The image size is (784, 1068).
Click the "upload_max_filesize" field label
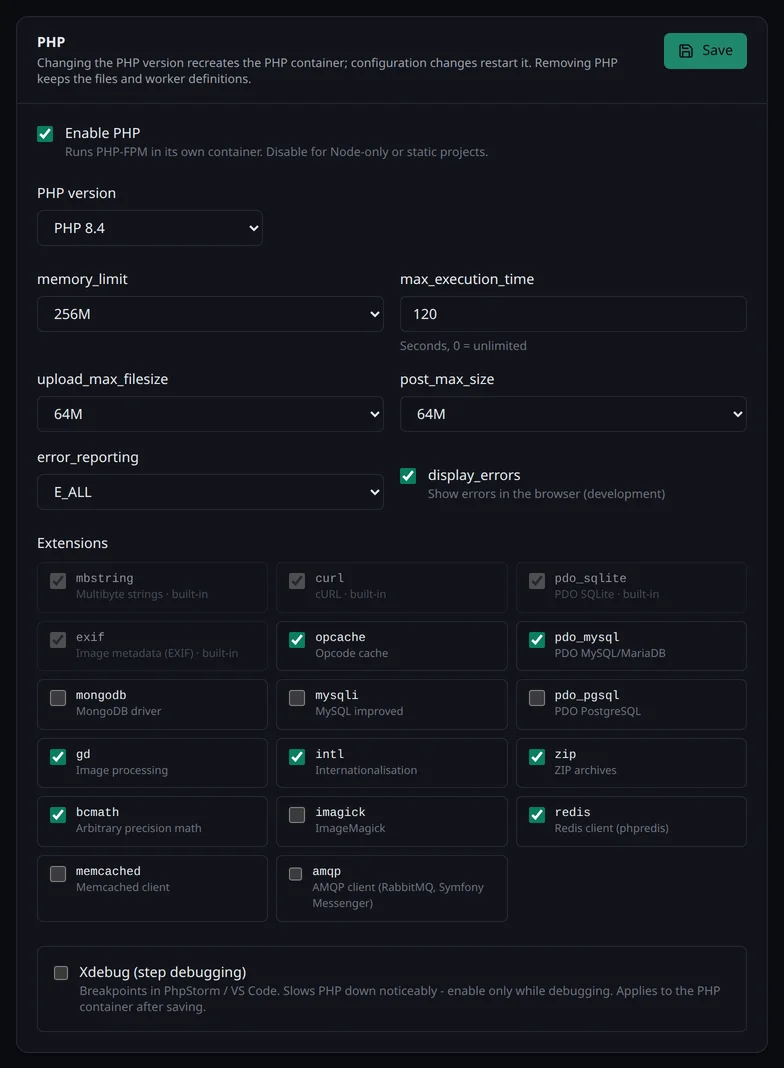[102, 379]
